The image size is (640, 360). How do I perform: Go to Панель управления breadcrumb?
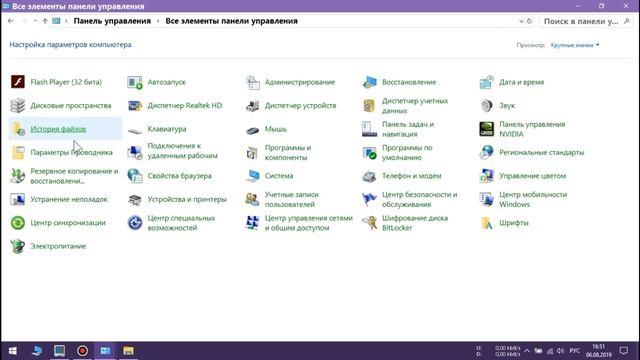tap(112, 21)
